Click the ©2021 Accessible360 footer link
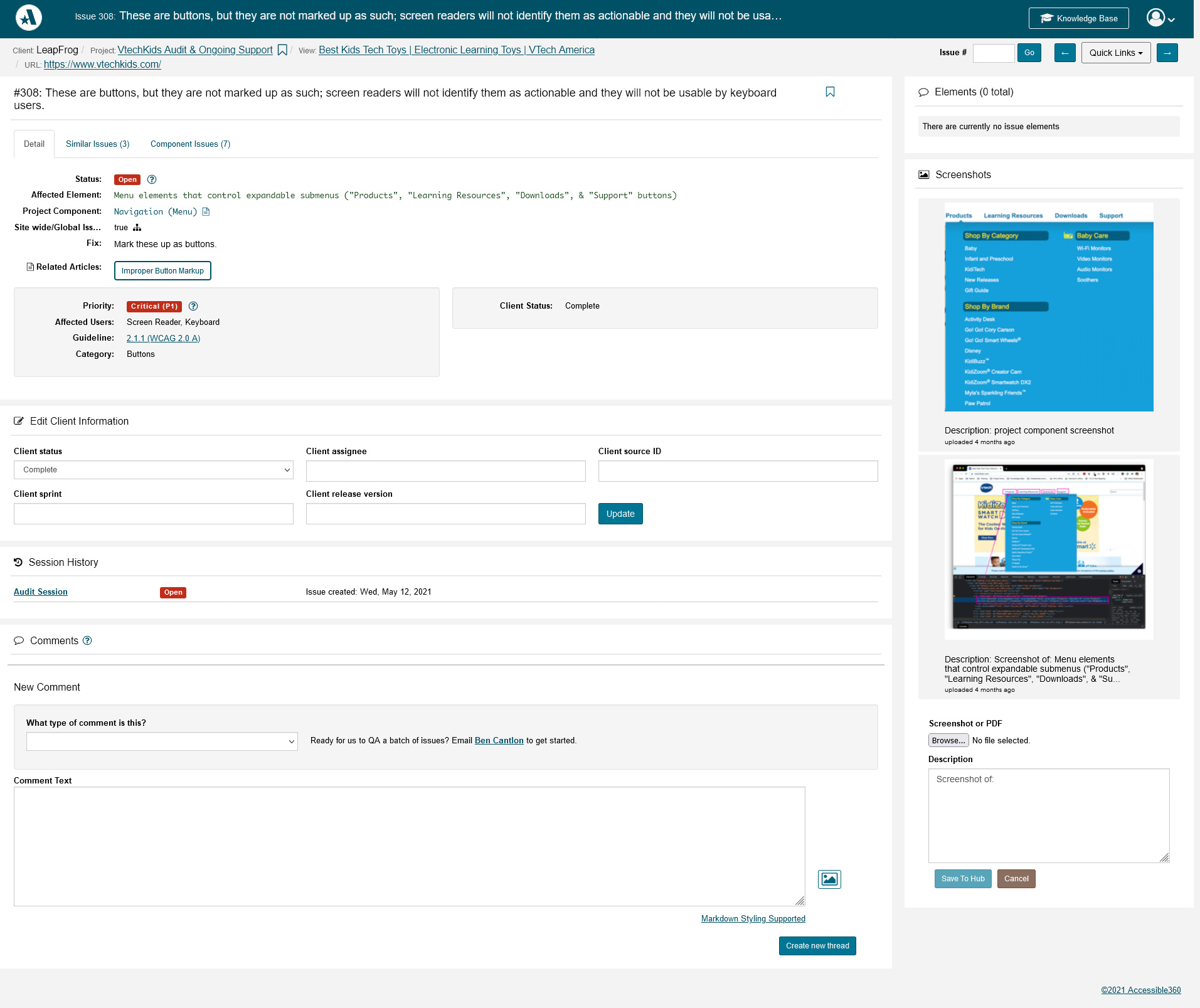The width and height of the screenshot is (1200, 1008). pyautogui.click(x=1141, y=990)
